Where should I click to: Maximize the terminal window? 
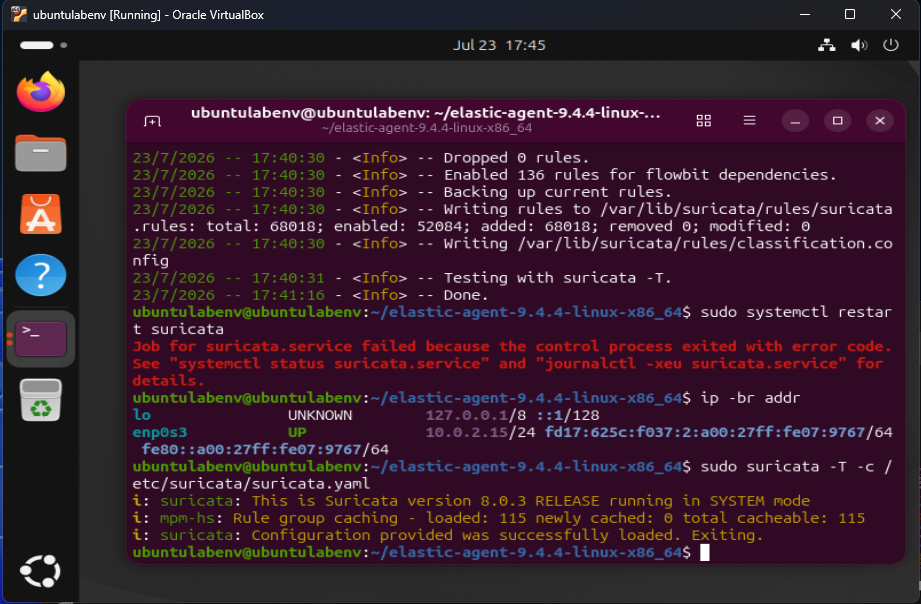(838, 121)
